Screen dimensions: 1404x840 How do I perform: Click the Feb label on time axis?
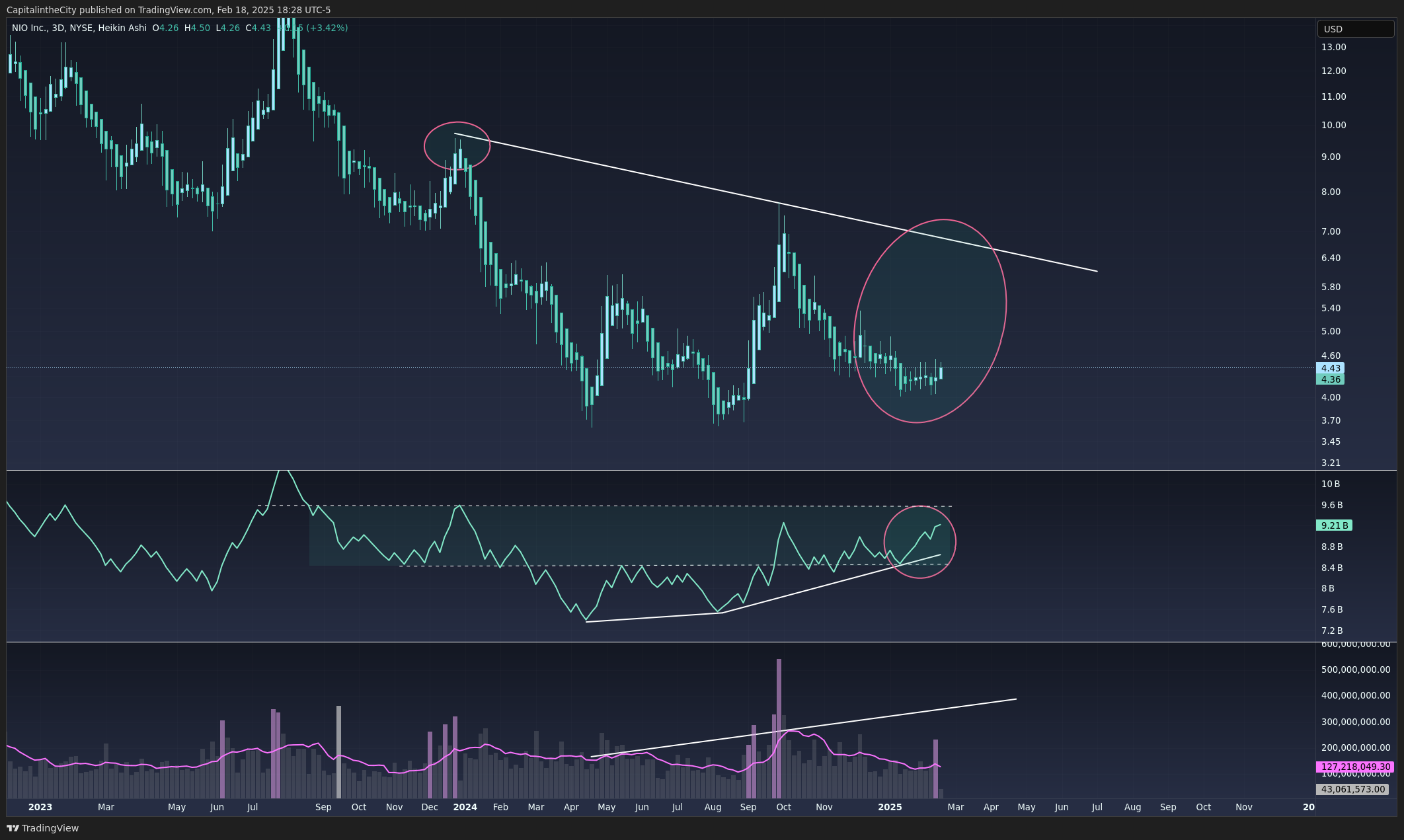(x=500, y=807)
